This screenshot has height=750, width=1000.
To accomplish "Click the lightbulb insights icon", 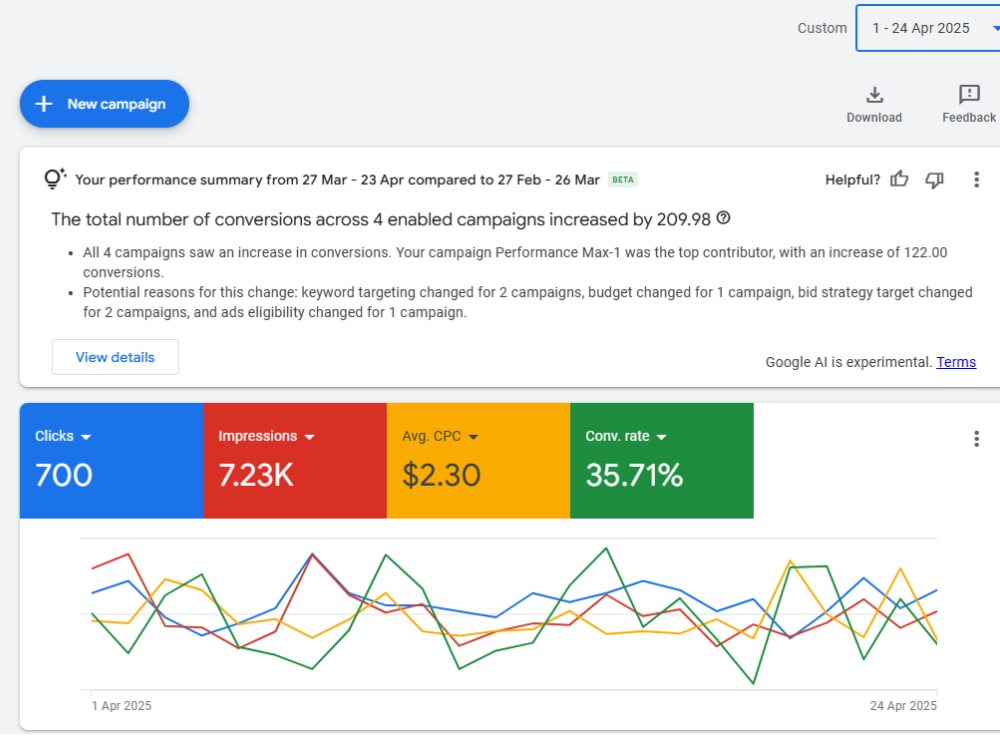I will pos(54,178).
